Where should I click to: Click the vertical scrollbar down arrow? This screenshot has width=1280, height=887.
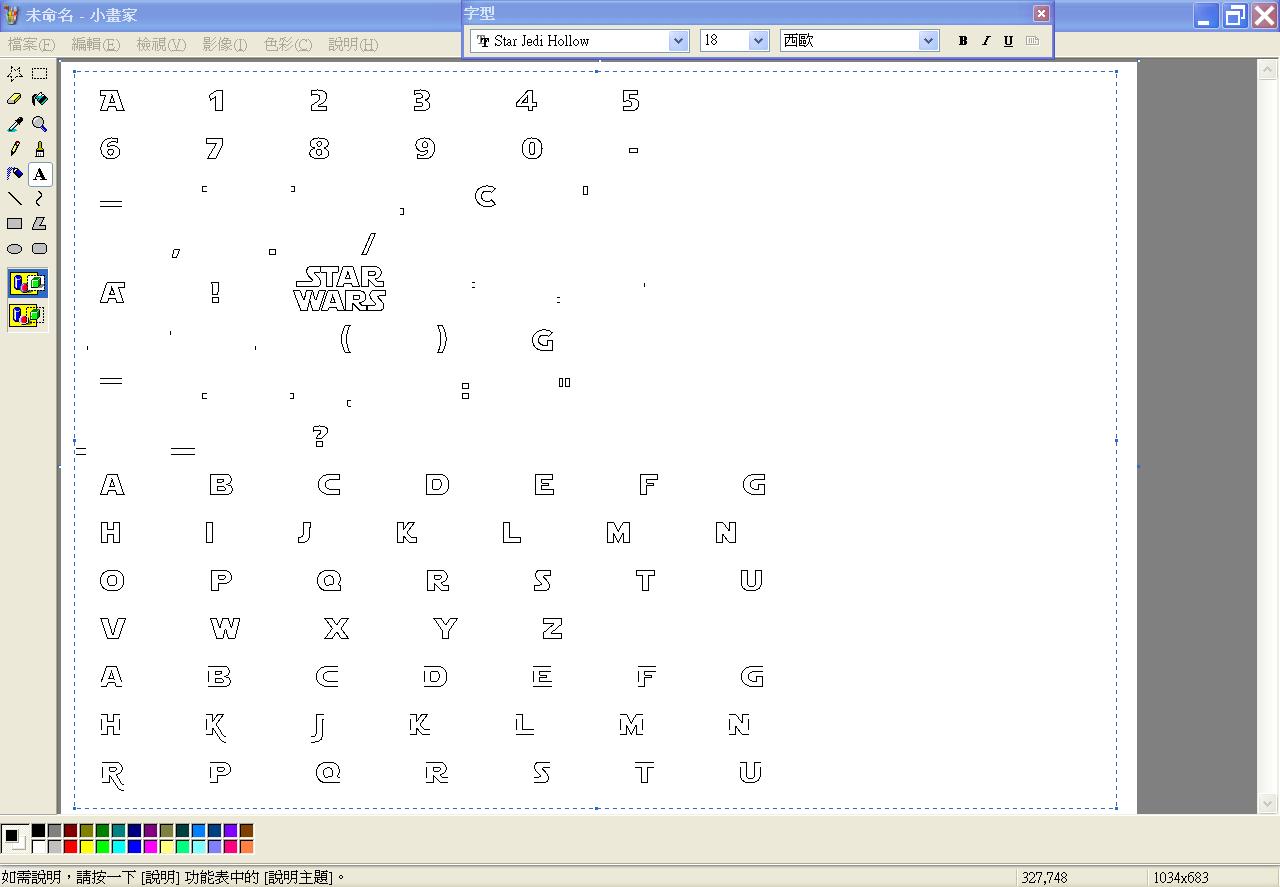pos(1268,803)
